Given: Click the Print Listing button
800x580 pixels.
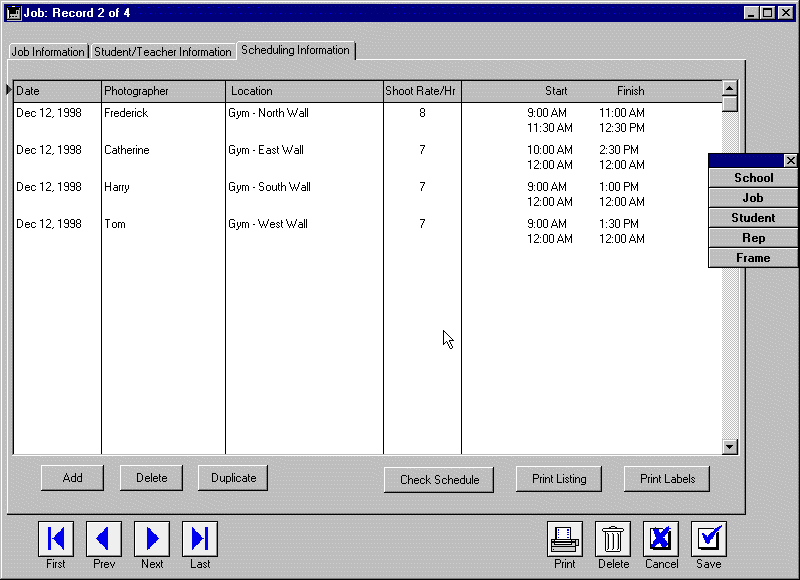Looking at the screenshot, I should click(559, 479).
